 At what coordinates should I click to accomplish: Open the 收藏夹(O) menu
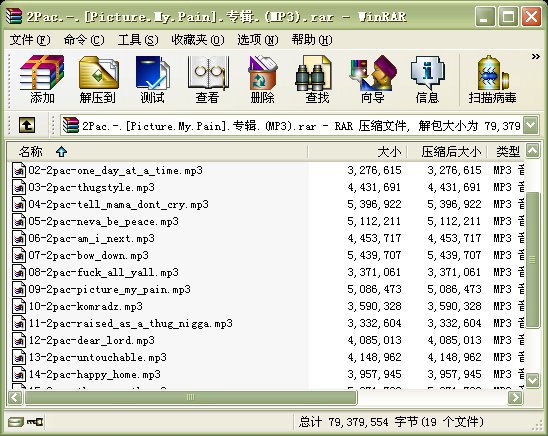(x=198, y=40)
